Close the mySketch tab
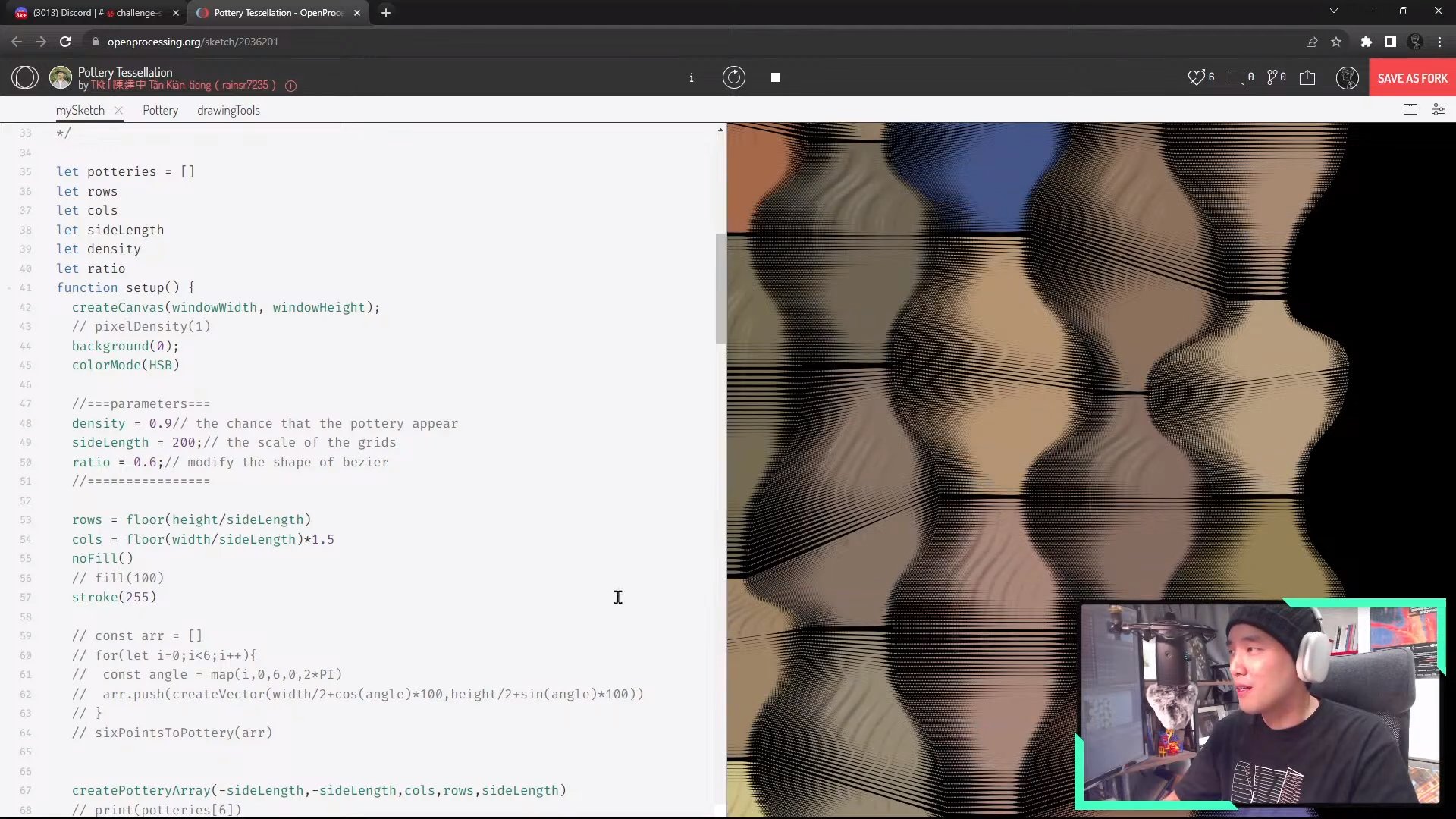 pyautogui.click(x=118, y=110)
